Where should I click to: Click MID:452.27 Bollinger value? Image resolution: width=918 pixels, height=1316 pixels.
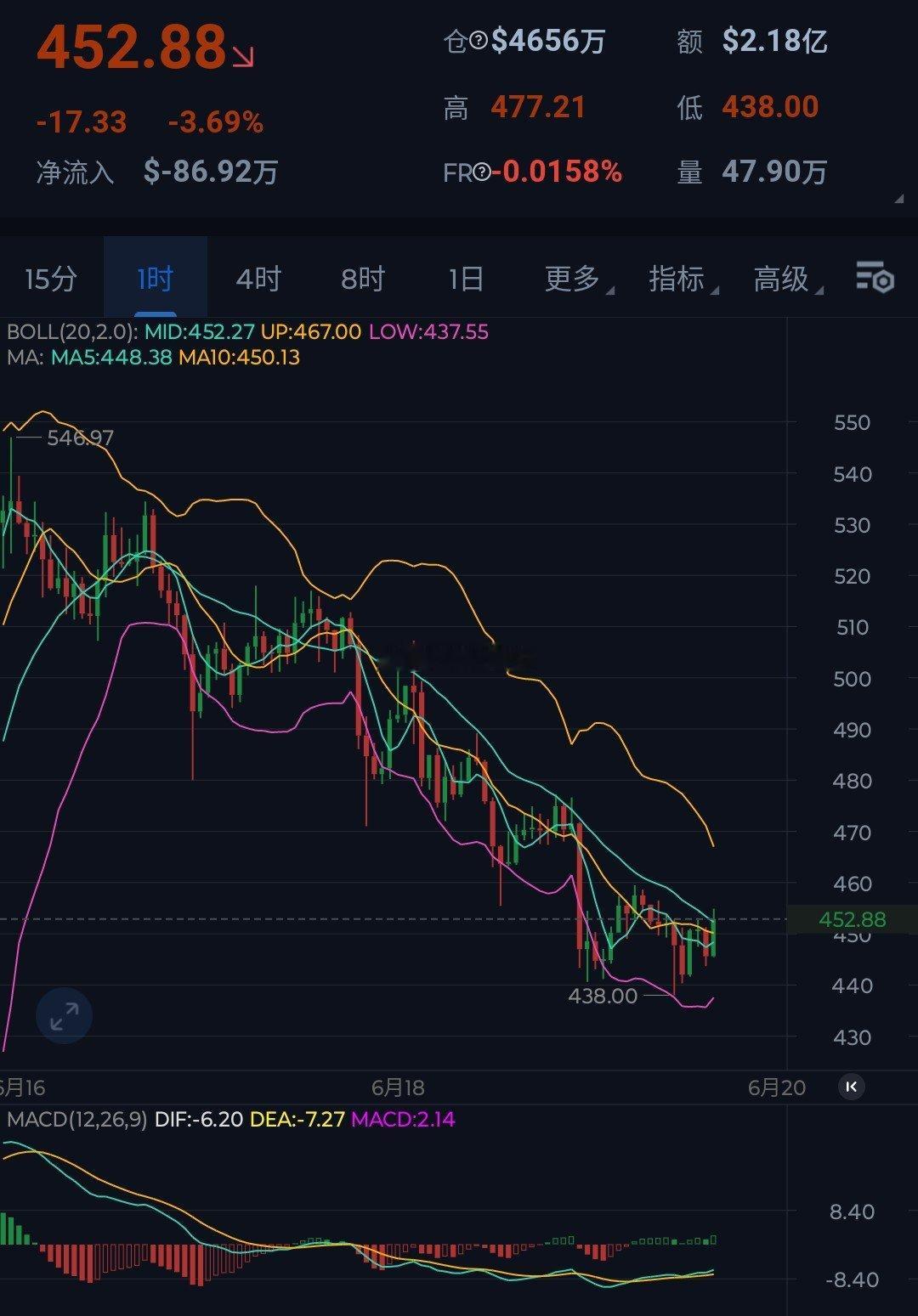[201, 331]
